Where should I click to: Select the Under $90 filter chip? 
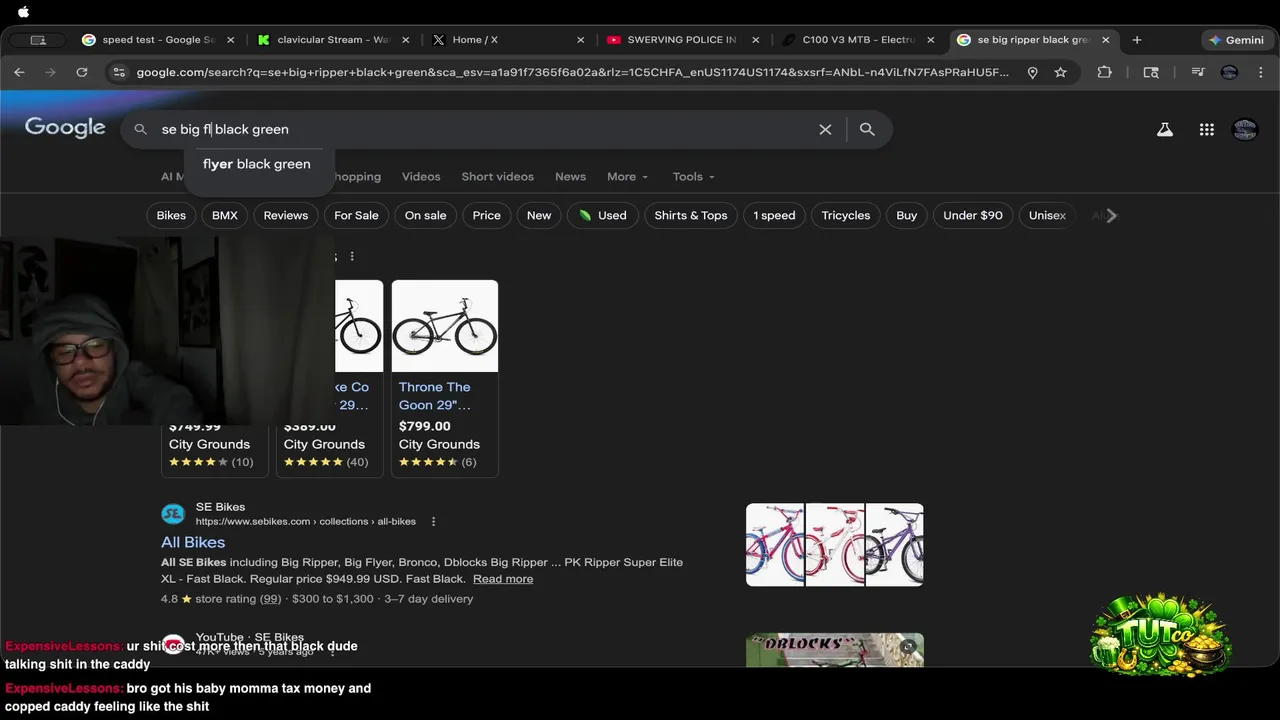click(973, 215)
